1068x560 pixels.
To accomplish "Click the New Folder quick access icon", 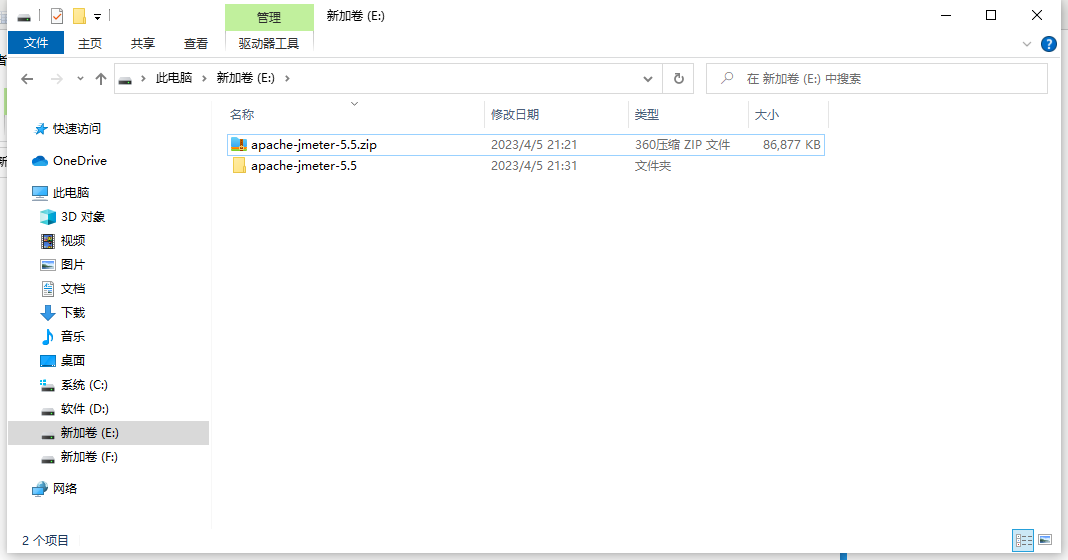I will (x=79, y=16).
